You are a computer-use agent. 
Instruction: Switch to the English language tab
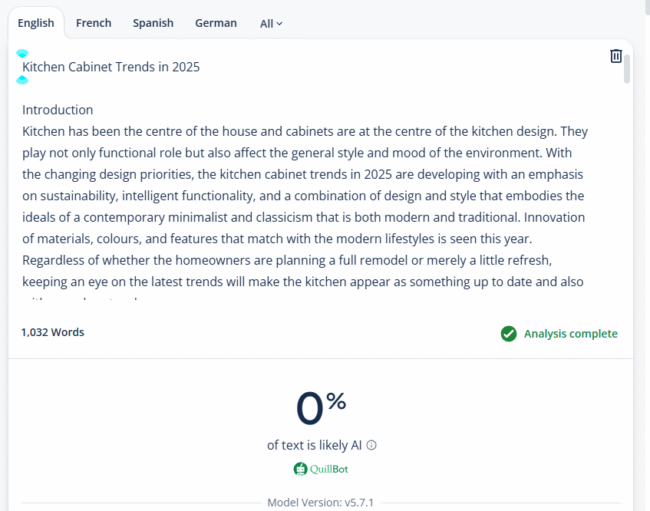(36, 23)
